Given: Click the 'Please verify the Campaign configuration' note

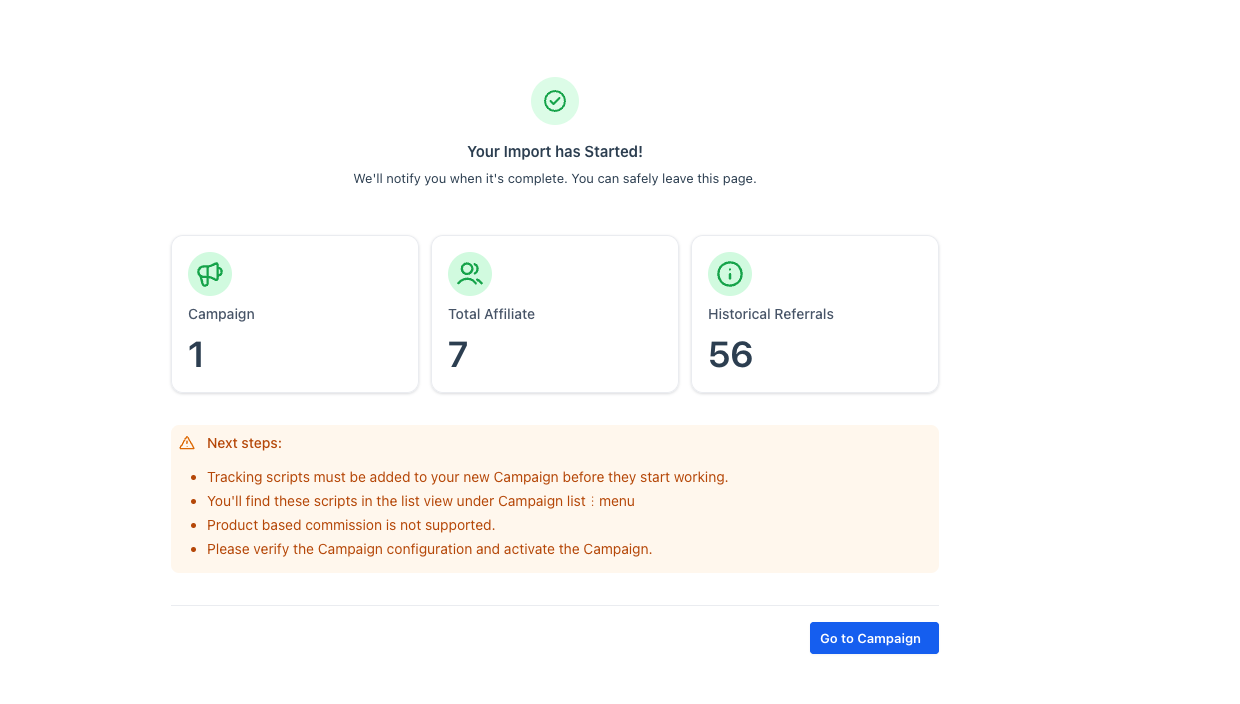Looking at the screenshot, I should (x=429, y=549).
